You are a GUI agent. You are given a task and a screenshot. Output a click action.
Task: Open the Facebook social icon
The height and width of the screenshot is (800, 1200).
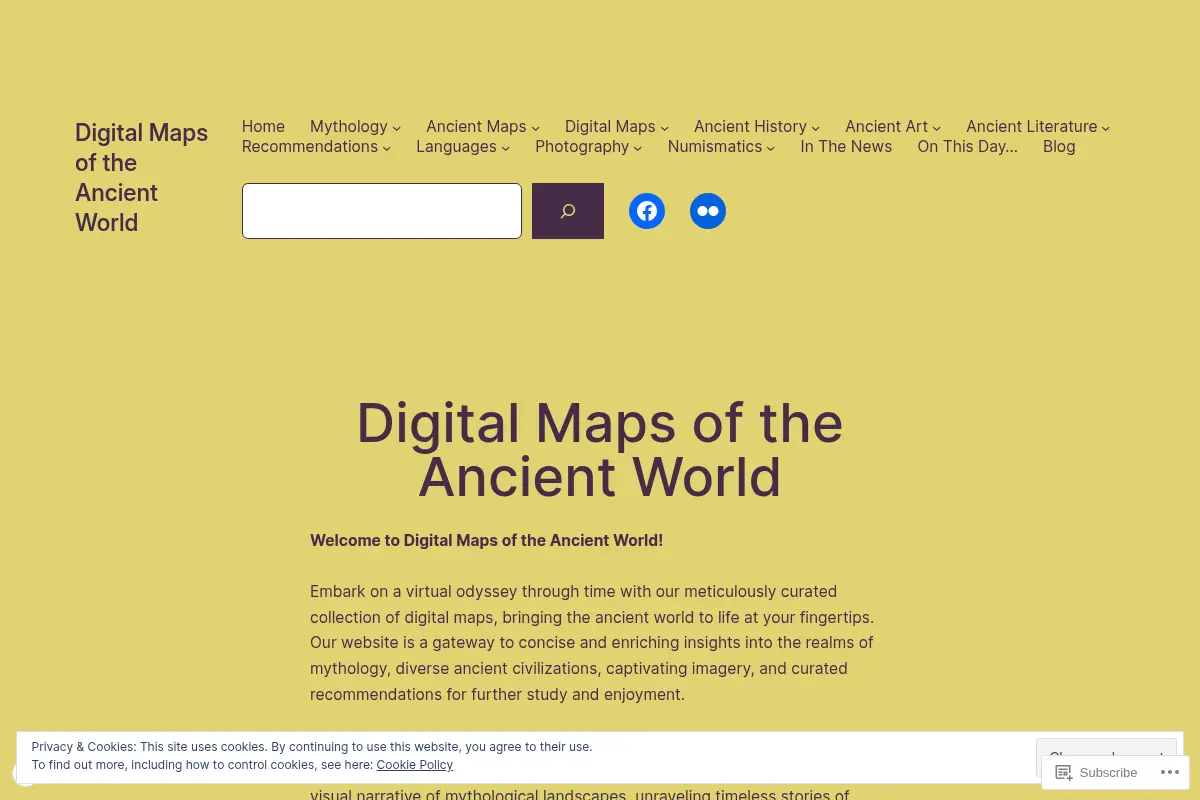pos(647,211)
